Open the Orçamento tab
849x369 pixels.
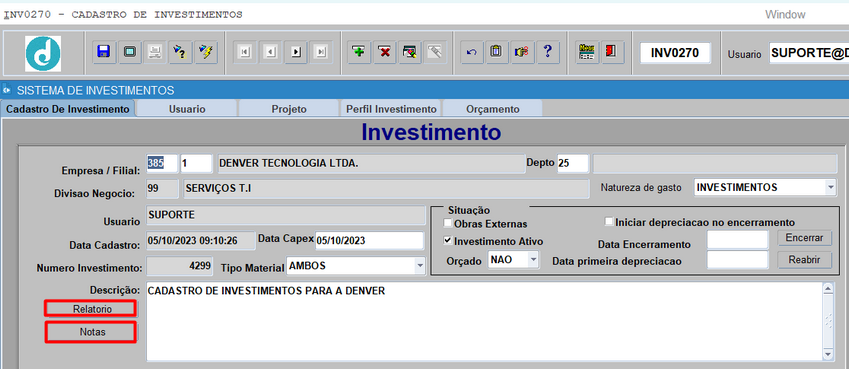point(493,109)
